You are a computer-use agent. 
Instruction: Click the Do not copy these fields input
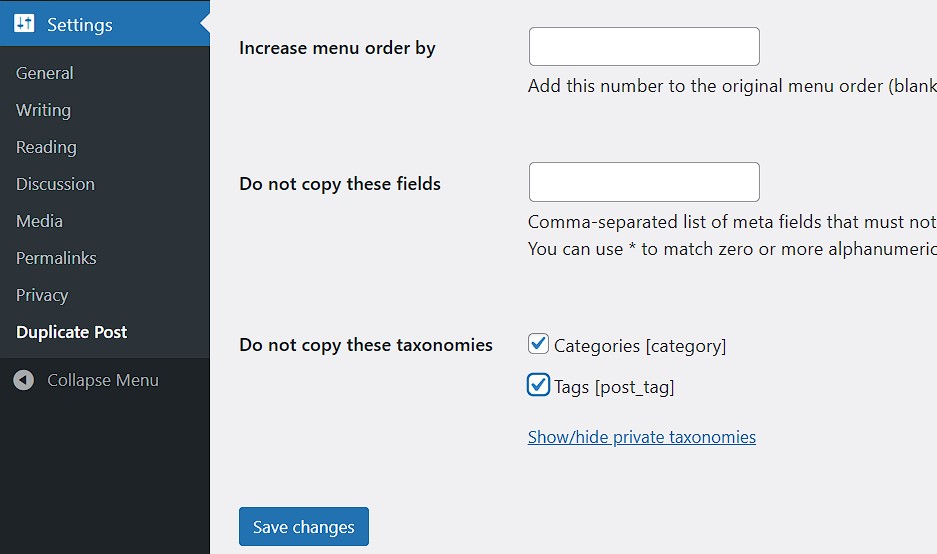pyautogui.click(x=644, y=182)
